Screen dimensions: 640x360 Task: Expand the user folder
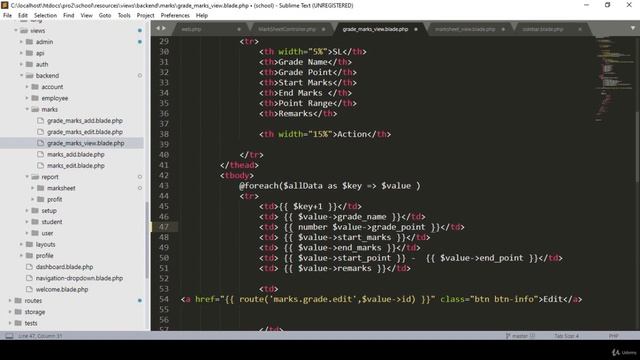[x=27, y=233]
